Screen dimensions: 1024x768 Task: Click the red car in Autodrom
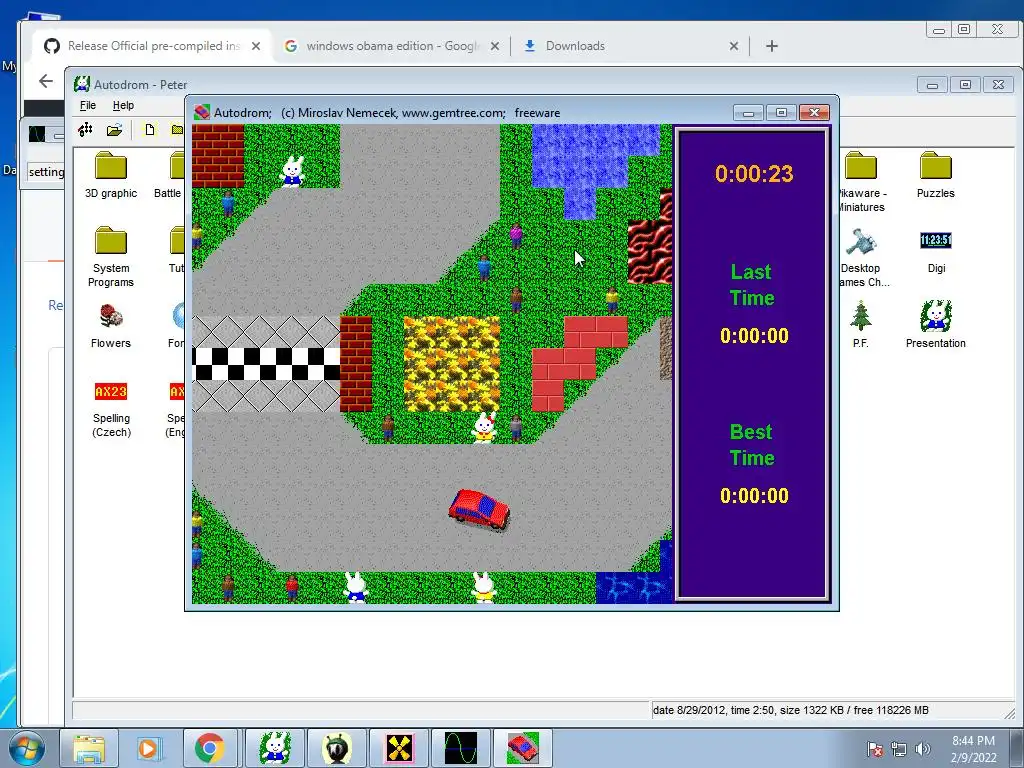(x=479, y=509)
